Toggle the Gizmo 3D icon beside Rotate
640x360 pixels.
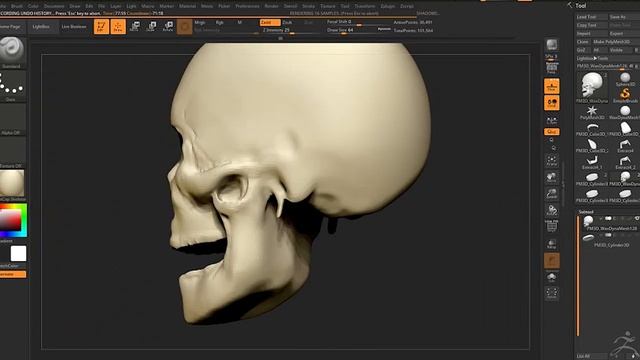184,27
